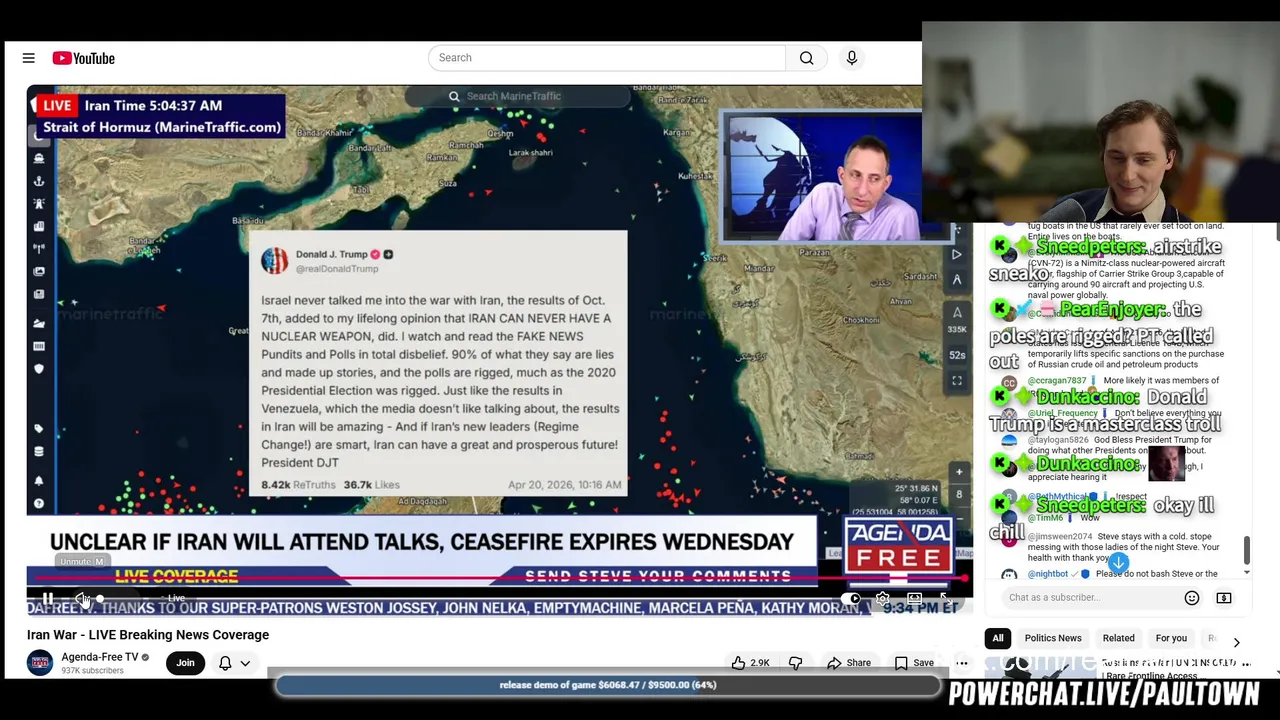Show more filter chips with right arrow
This screenshot has width=1280, height=720.
pyautogui.click(x=1236, y=642)
